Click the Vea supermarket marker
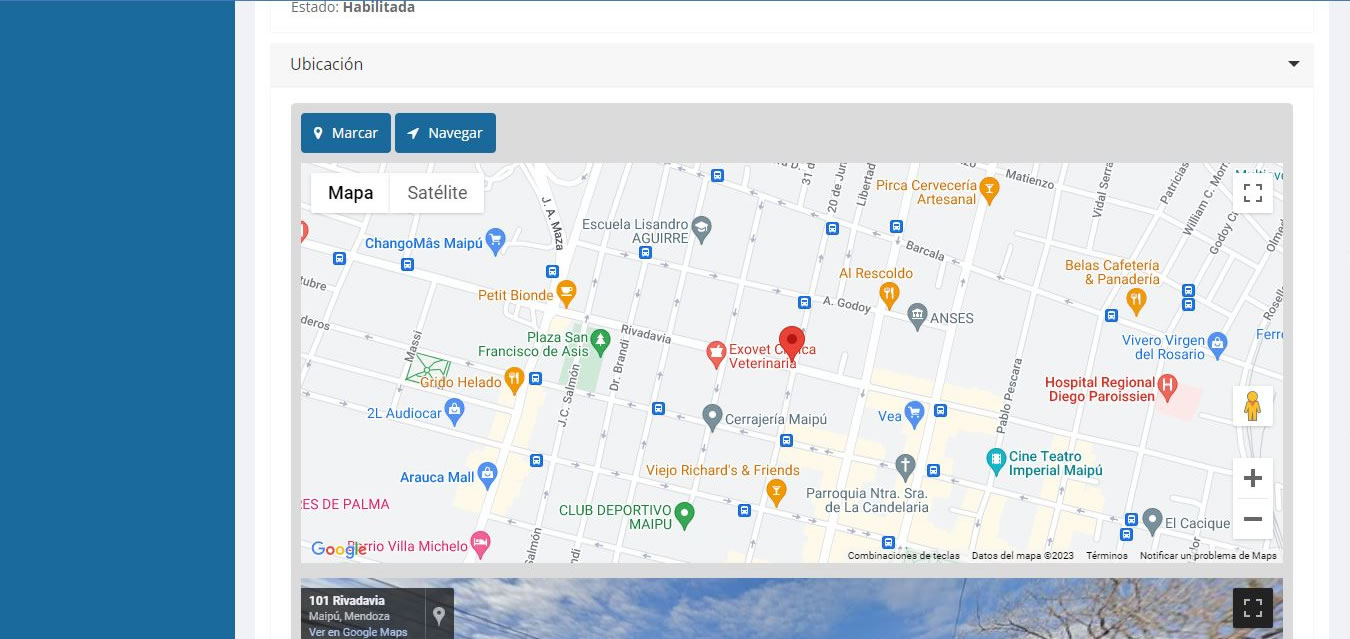Screen dimensions: 1350x639 (x=915, y=412)
